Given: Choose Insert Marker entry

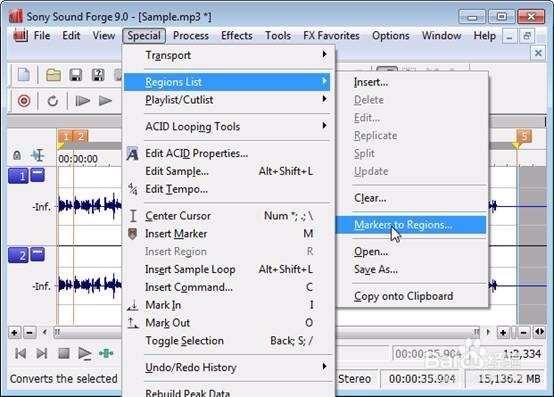Looking at the screenshot, I should (x=227, y=233).
